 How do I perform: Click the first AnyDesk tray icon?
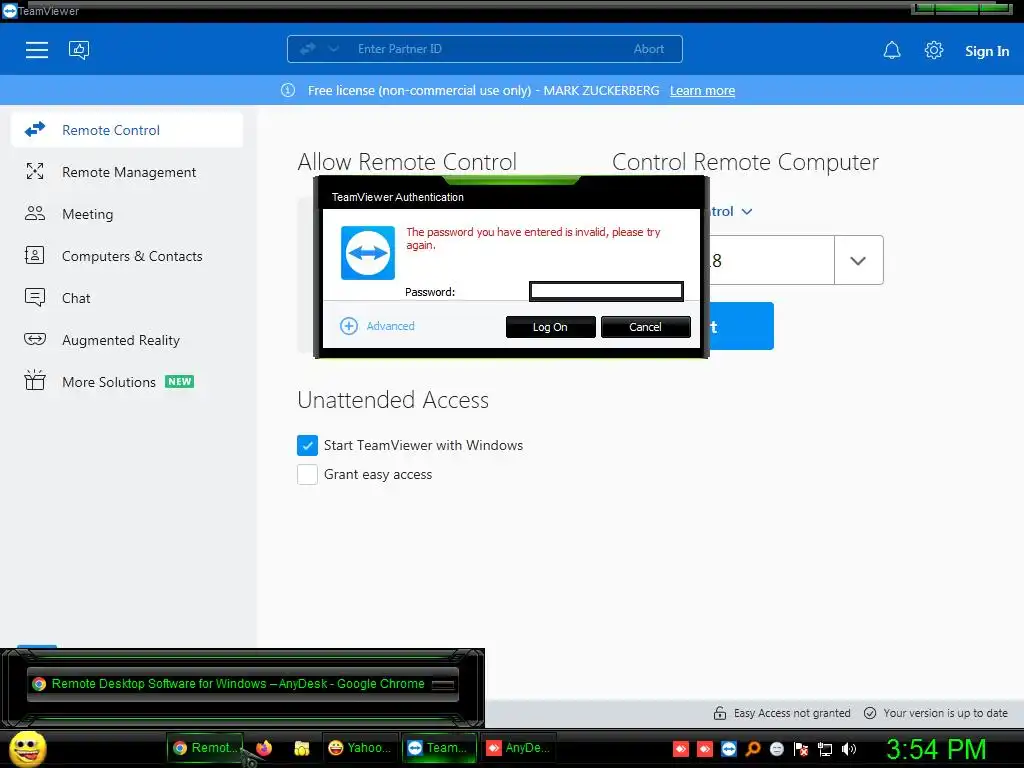point(680,749)
